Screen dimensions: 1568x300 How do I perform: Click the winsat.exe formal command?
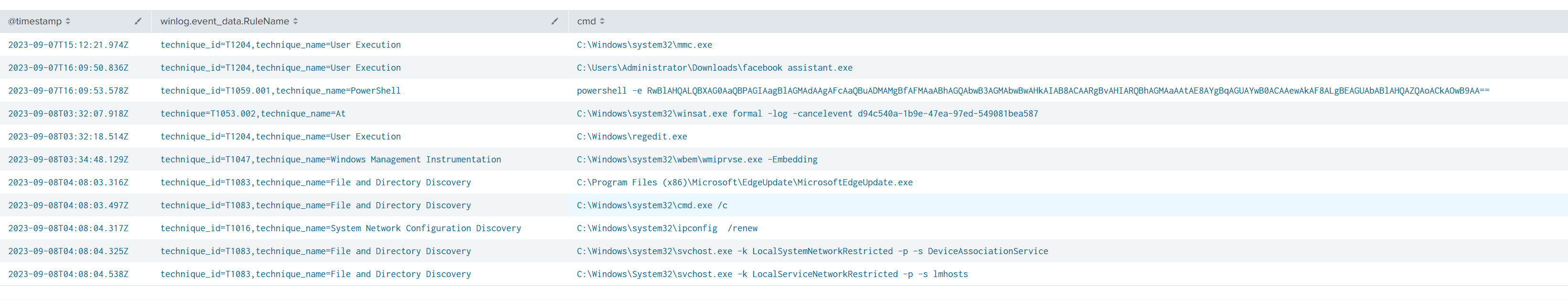(x=807, y=114)
